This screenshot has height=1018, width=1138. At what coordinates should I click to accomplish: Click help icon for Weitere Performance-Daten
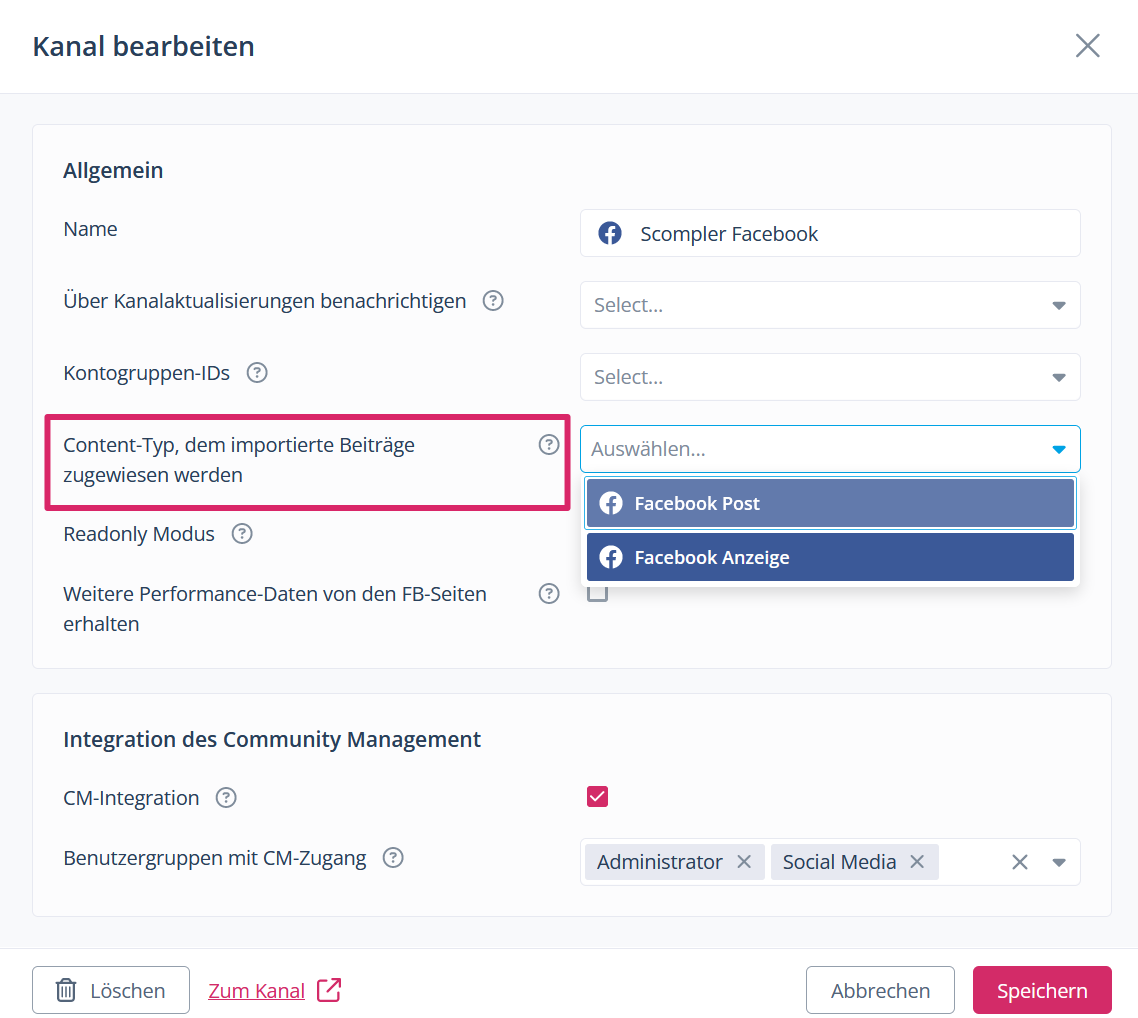coord(549,594)
